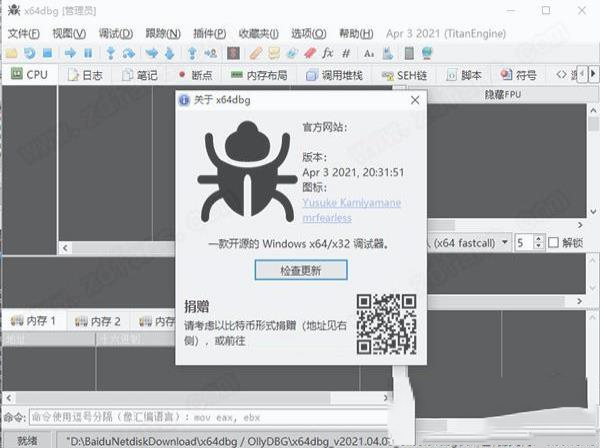Viewport: 600px width, 448px height.
Task: Click the QR code in the About dialog
Action: [x=386, y=324]
